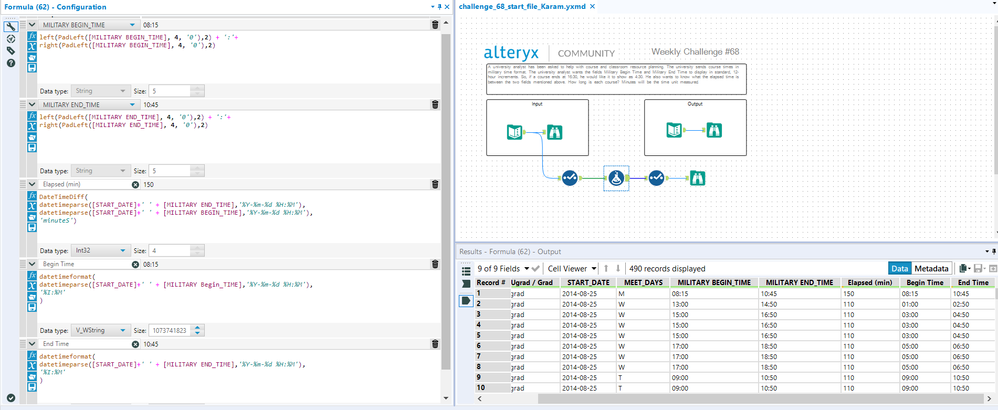
Task: Move to next record with down arrow
Action: pyautogui.click(x=617, y=269)
